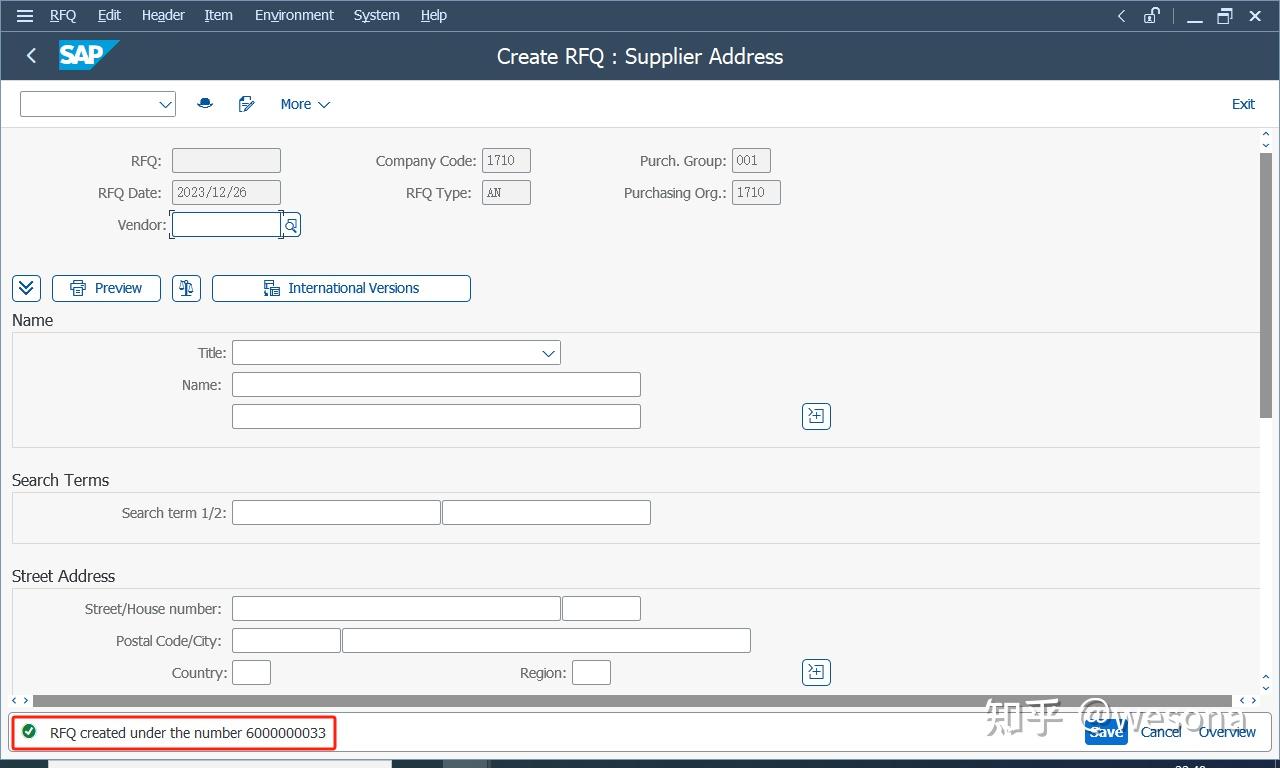The height and width of the screenshot is (768, 1280).
Task: Click the back arrow beside the SAP logo
Action: [30, 56]
